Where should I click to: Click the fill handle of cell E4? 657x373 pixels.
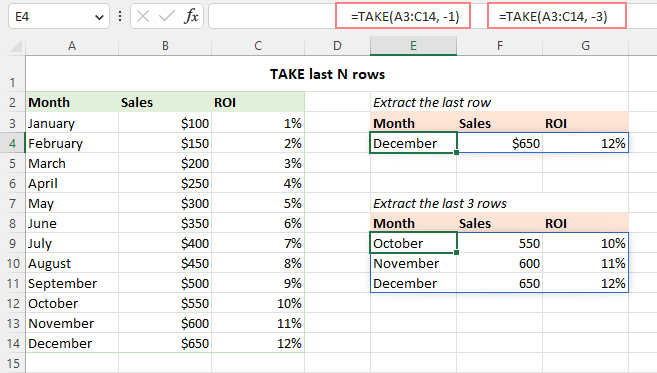point(456,153)
